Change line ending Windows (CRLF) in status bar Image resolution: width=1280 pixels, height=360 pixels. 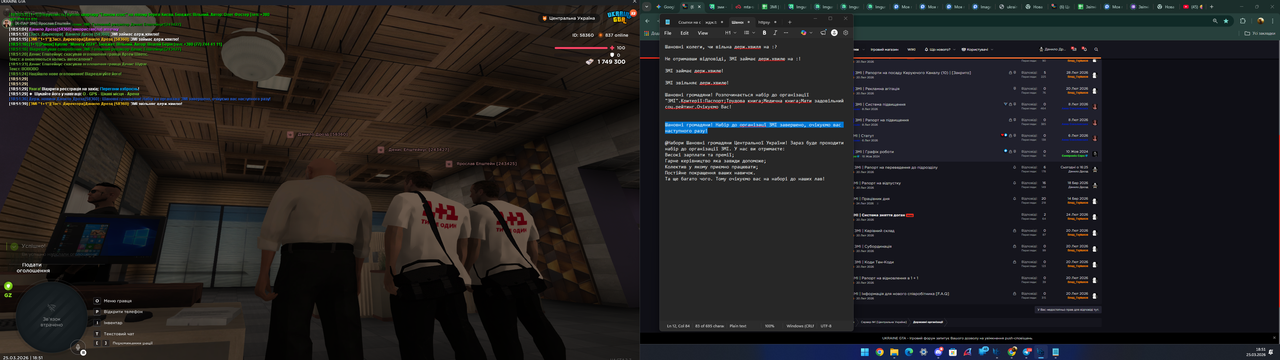click(800, 326)
